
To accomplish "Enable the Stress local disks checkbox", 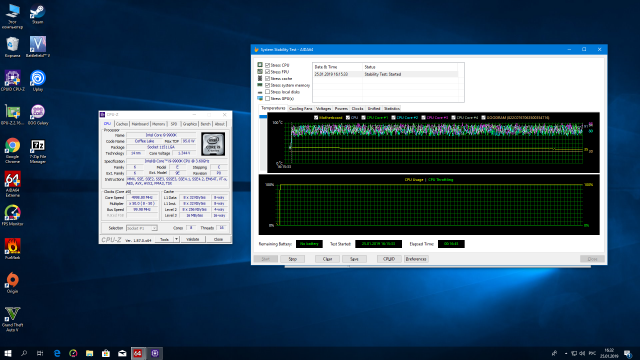I will click(x=268, y=92).
